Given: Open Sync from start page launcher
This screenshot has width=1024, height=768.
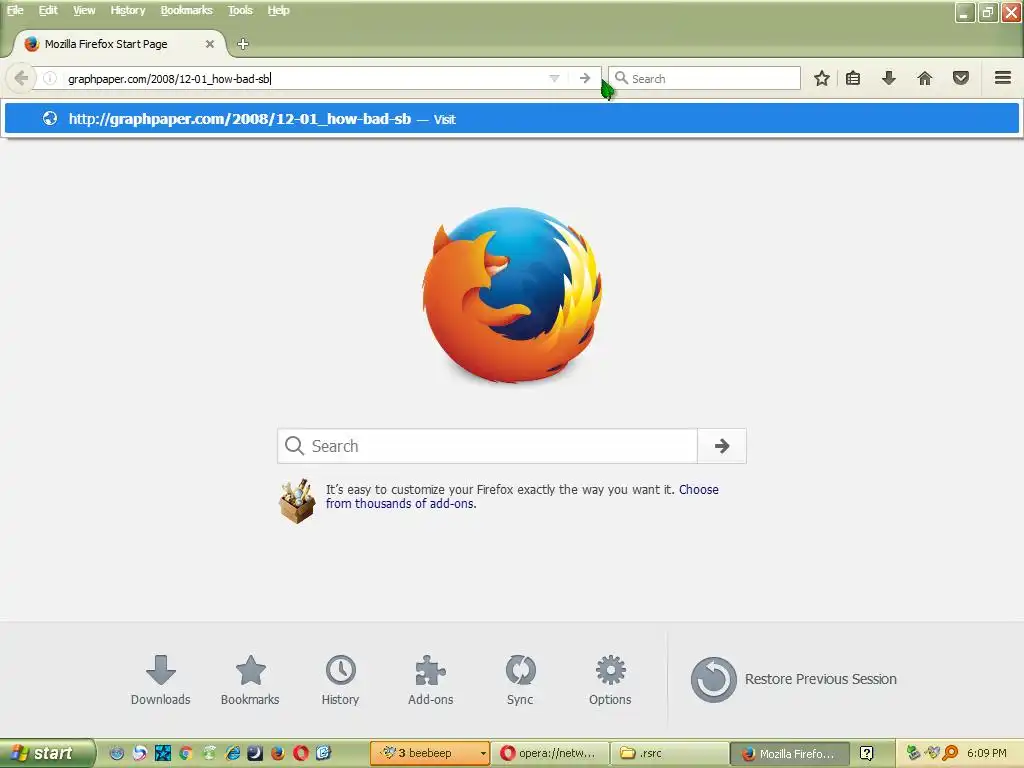Looking at the screenshot, I should point(520,680).
